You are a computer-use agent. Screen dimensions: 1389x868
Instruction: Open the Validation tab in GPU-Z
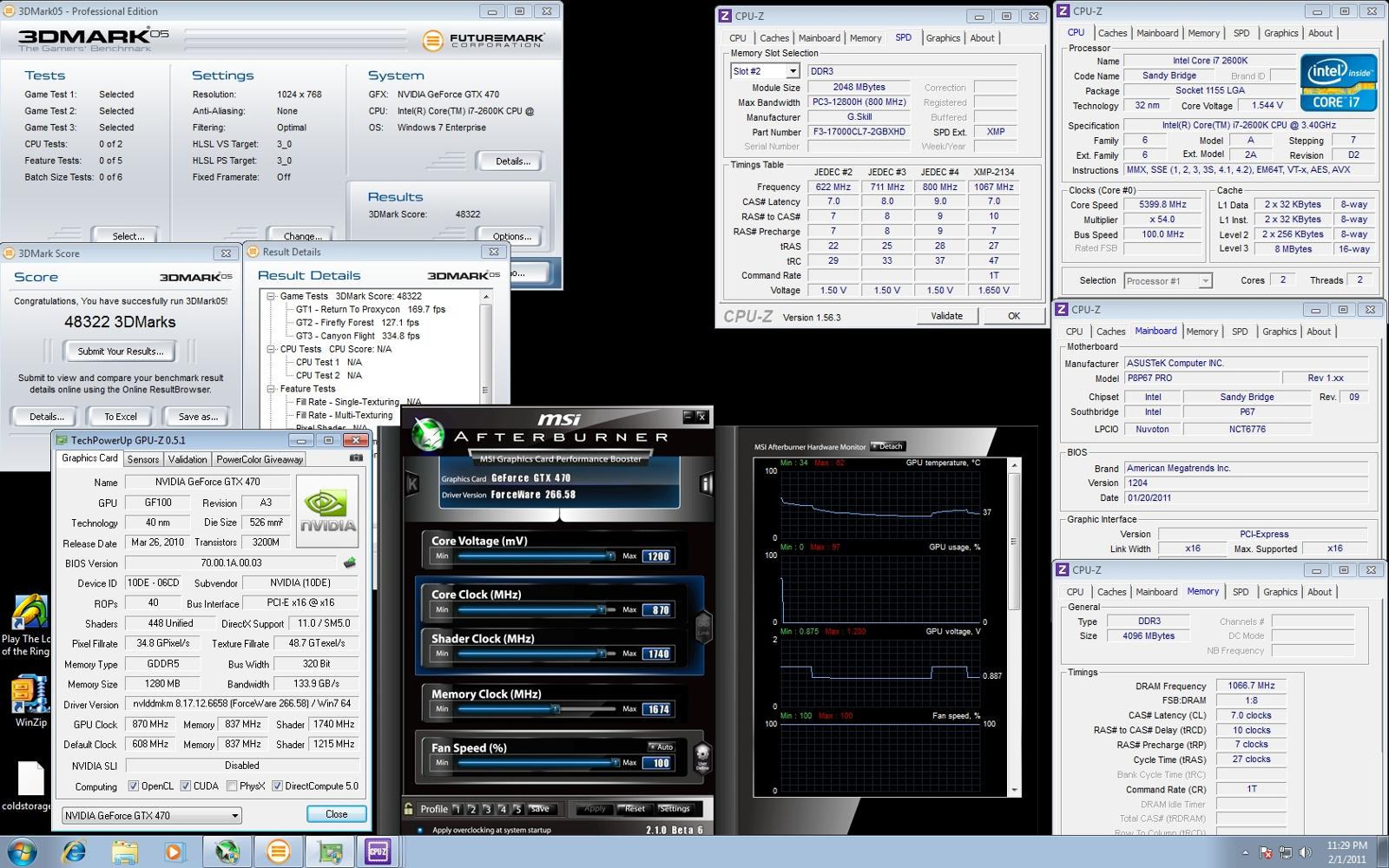(x=188, y=459)
